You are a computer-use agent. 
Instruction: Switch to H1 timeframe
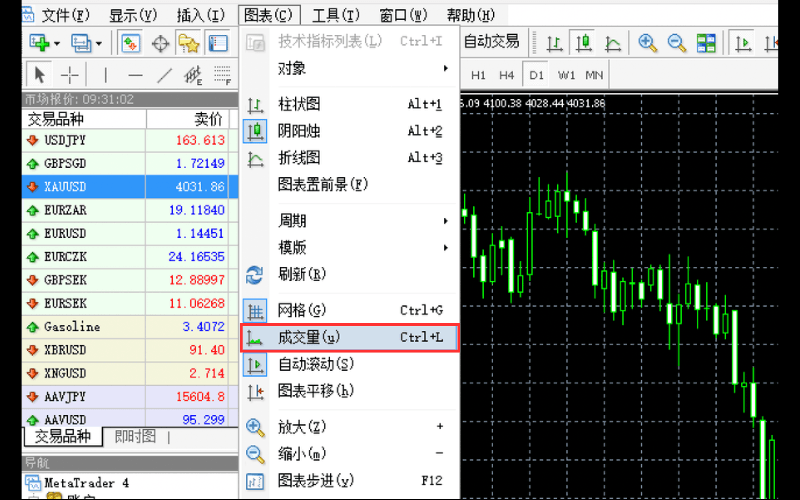[478, 76]
